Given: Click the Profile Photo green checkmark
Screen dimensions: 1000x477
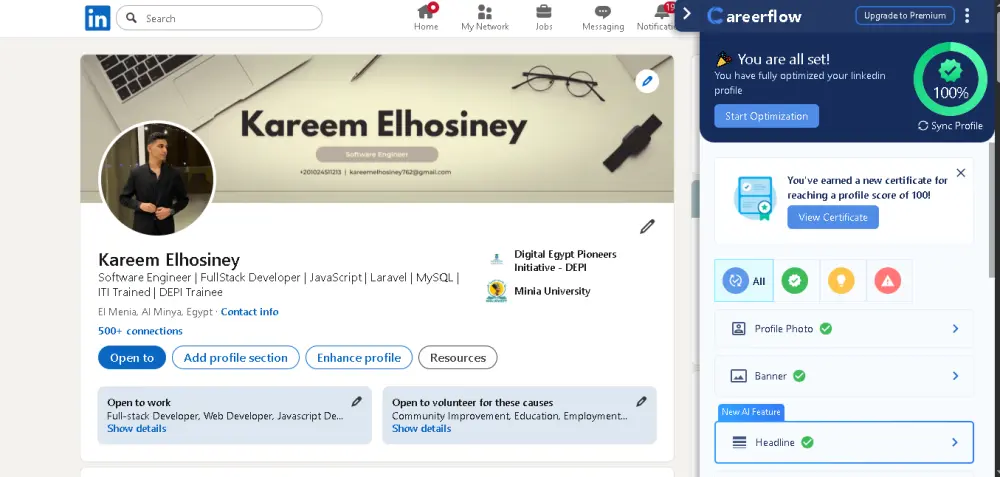Looking at the screenshot, I should 826,328.
